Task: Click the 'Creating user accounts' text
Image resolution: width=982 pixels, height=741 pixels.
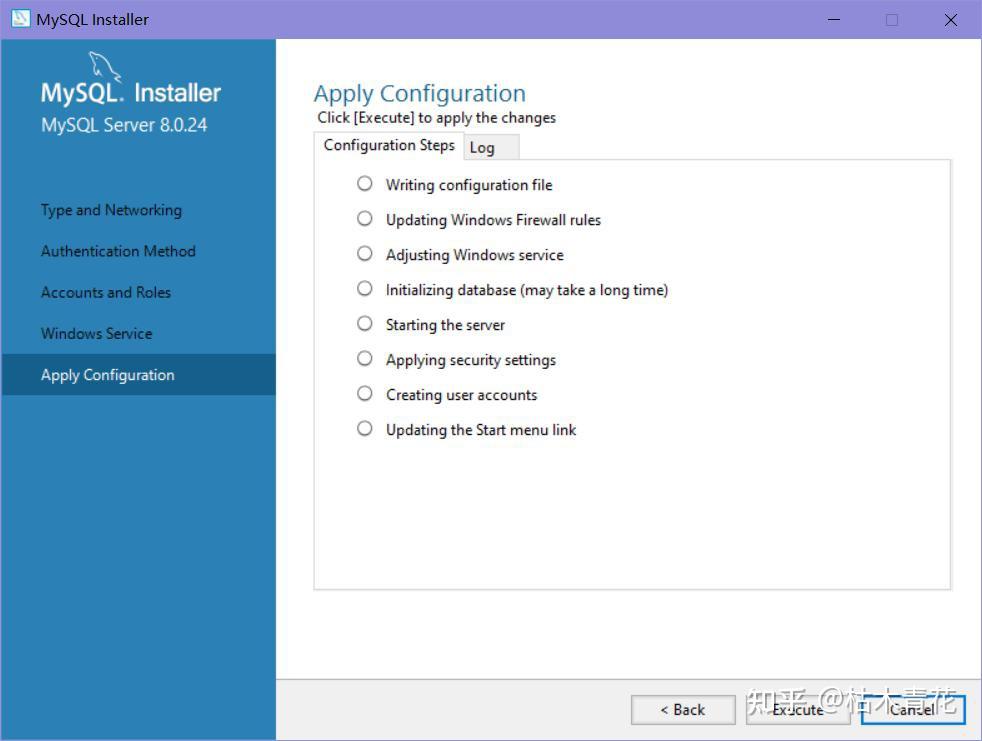Action: [x=462, y=395]
